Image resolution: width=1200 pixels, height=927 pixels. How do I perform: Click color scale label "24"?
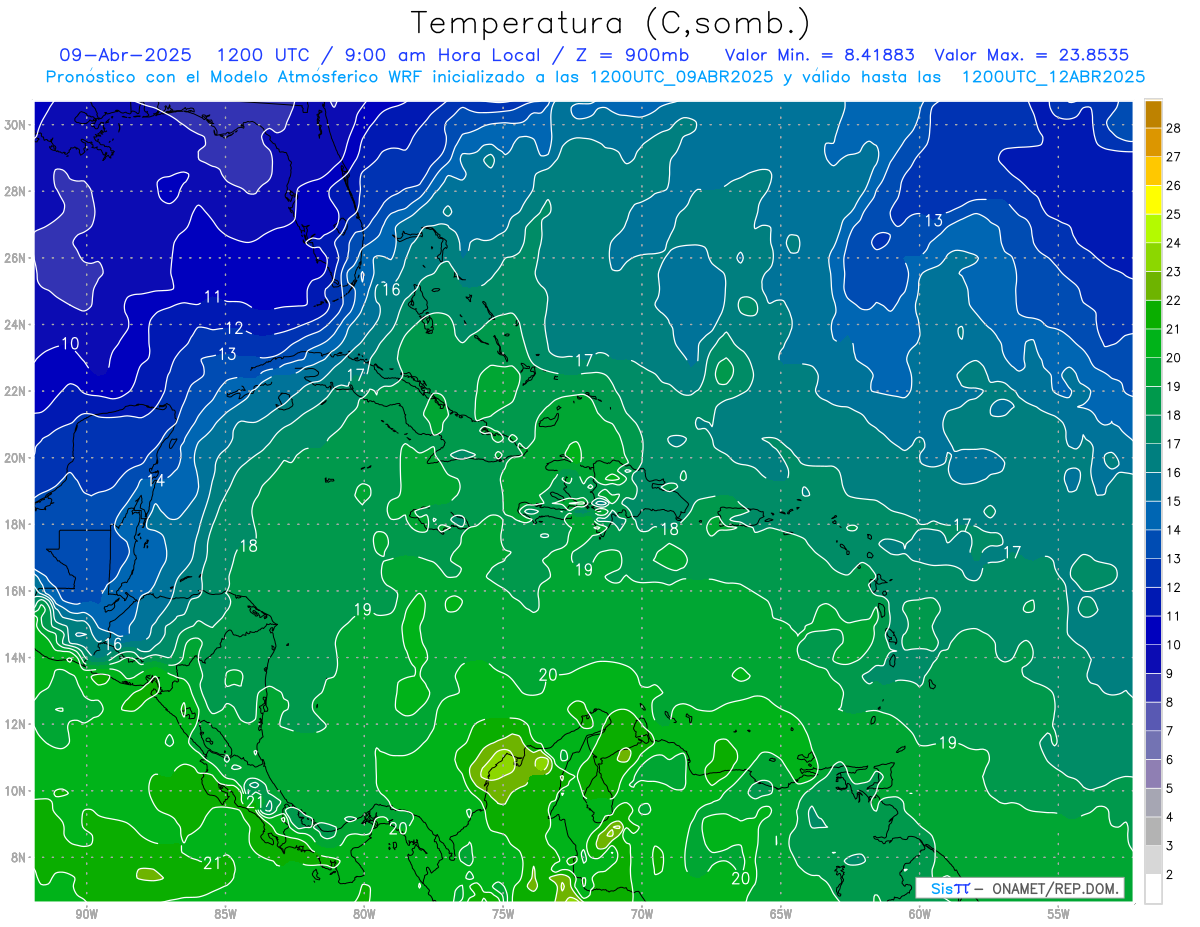pyautogui.click(x=1173, y=243)
